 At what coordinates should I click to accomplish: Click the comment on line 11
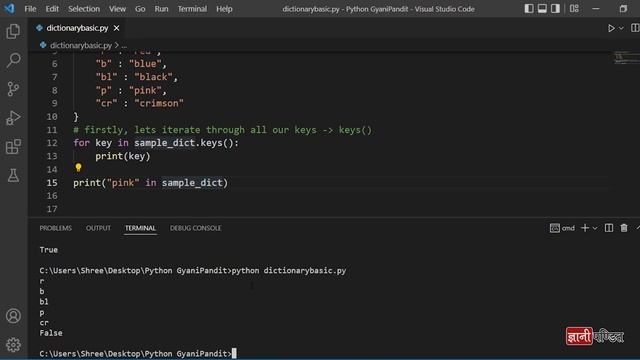click(x=222, y=130)
